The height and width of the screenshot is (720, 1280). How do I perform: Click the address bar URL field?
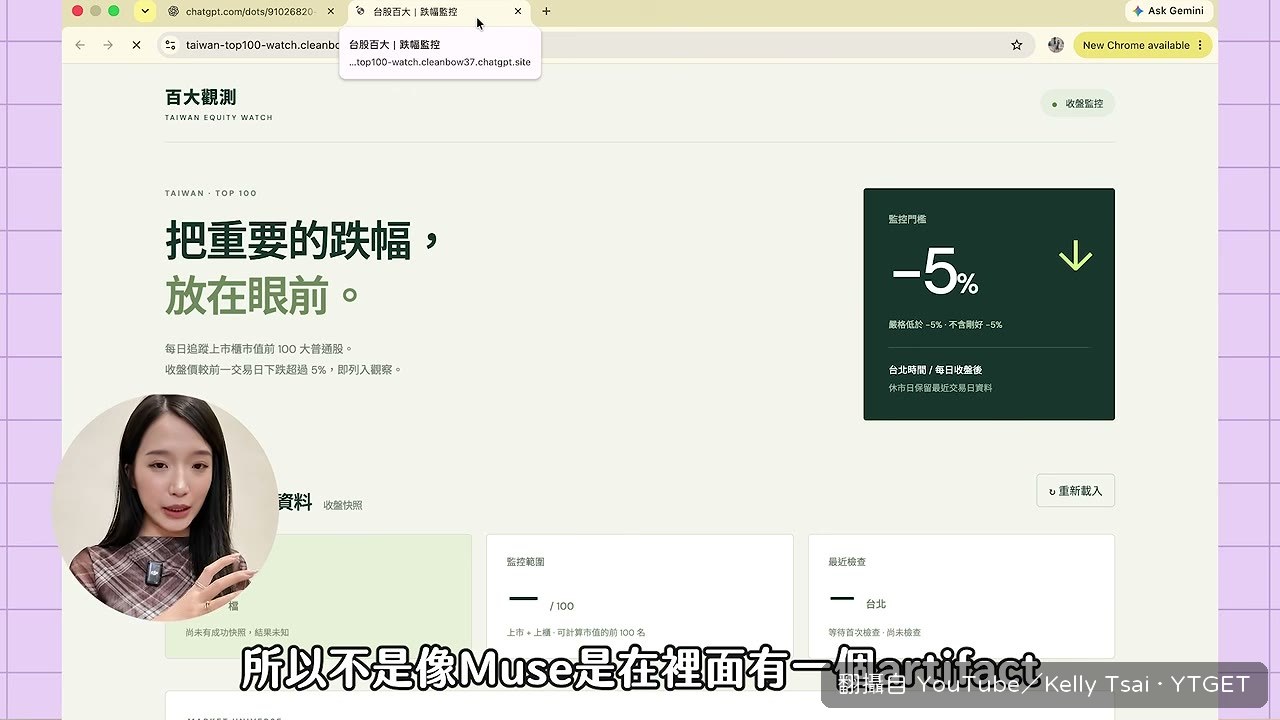coord(598,45)
